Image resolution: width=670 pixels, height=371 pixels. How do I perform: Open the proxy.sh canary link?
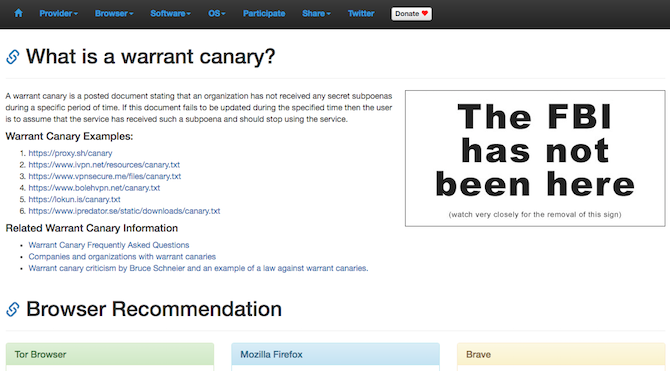(x=71, y=153)
